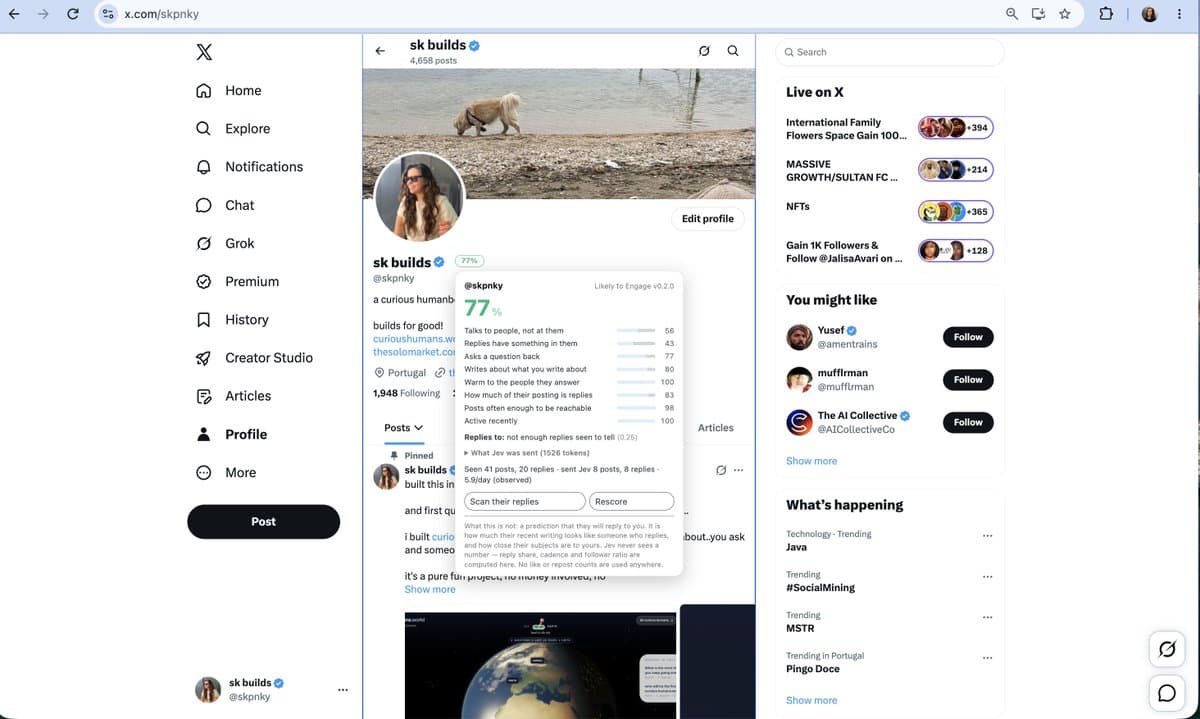This screenshot has height=719, width=1200.
Task: Follow The AI Collective
Action: (968, 422)
